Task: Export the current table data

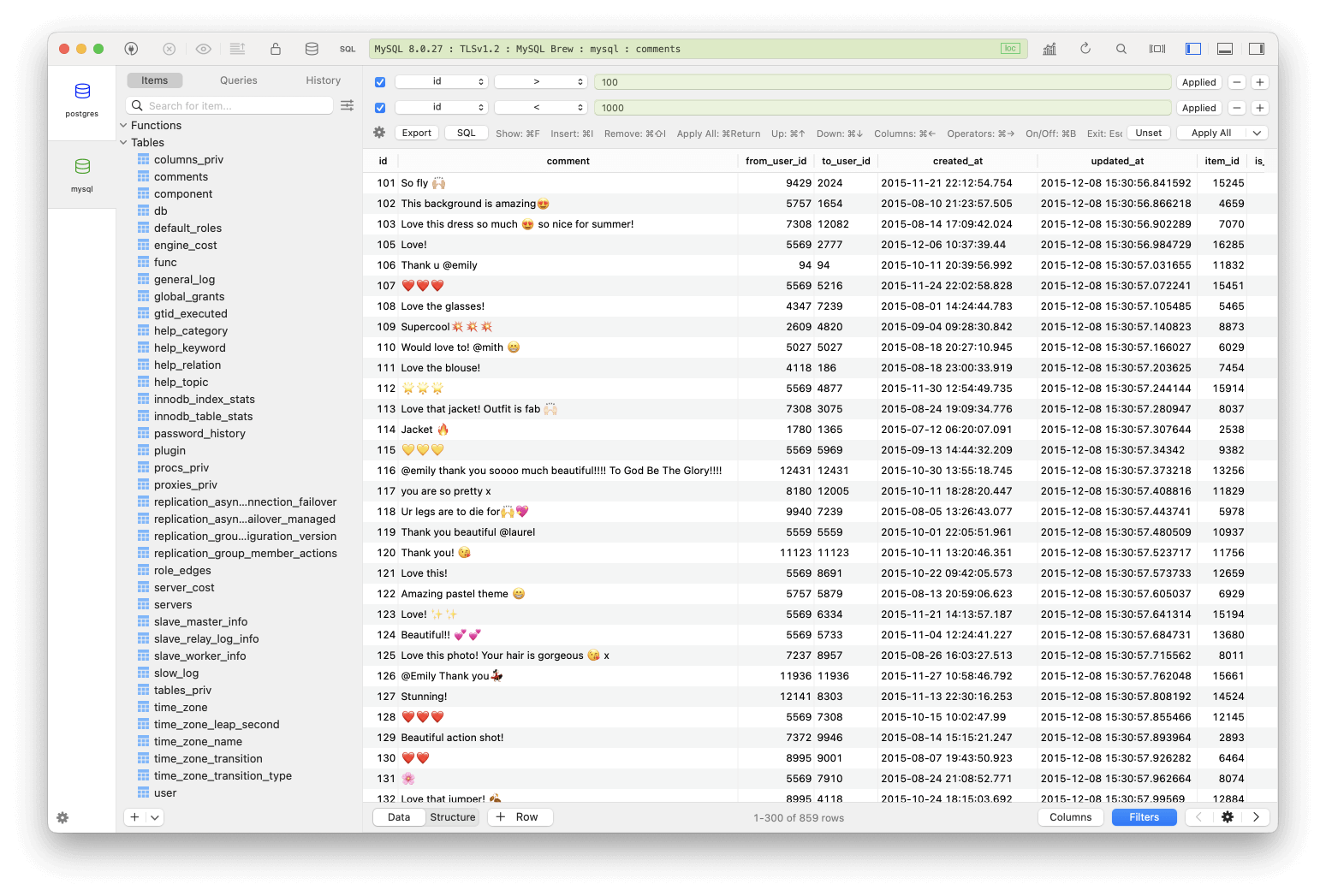Action: point(417,133)
